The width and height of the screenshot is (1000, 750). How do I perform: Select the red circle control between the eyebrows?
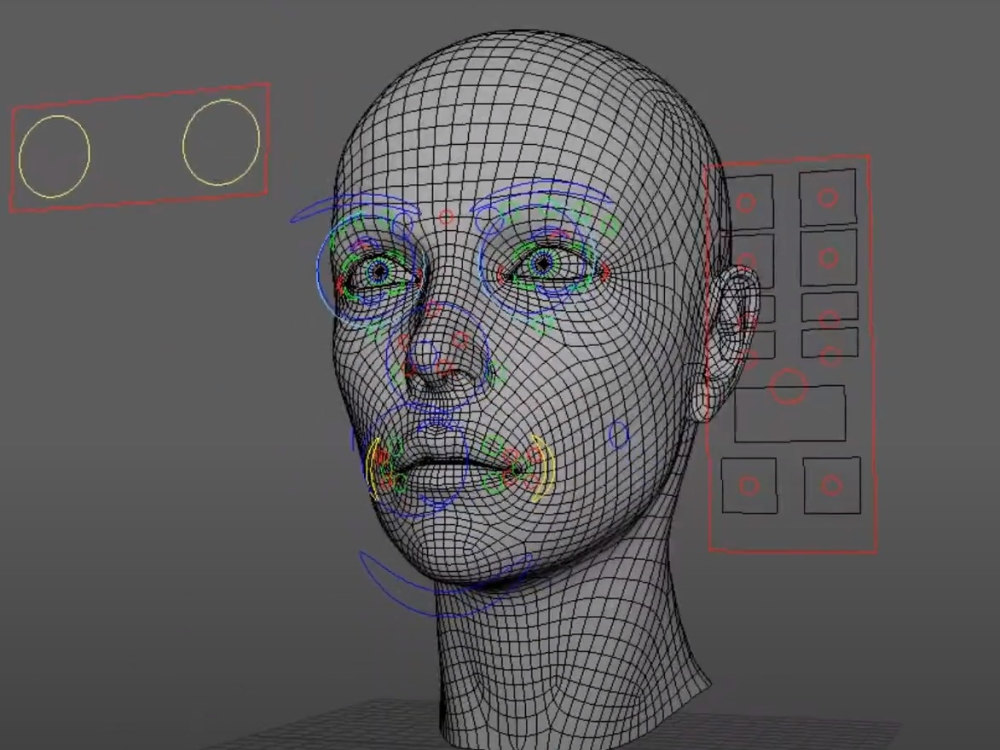pyautogui.click(x=446, y=217)
